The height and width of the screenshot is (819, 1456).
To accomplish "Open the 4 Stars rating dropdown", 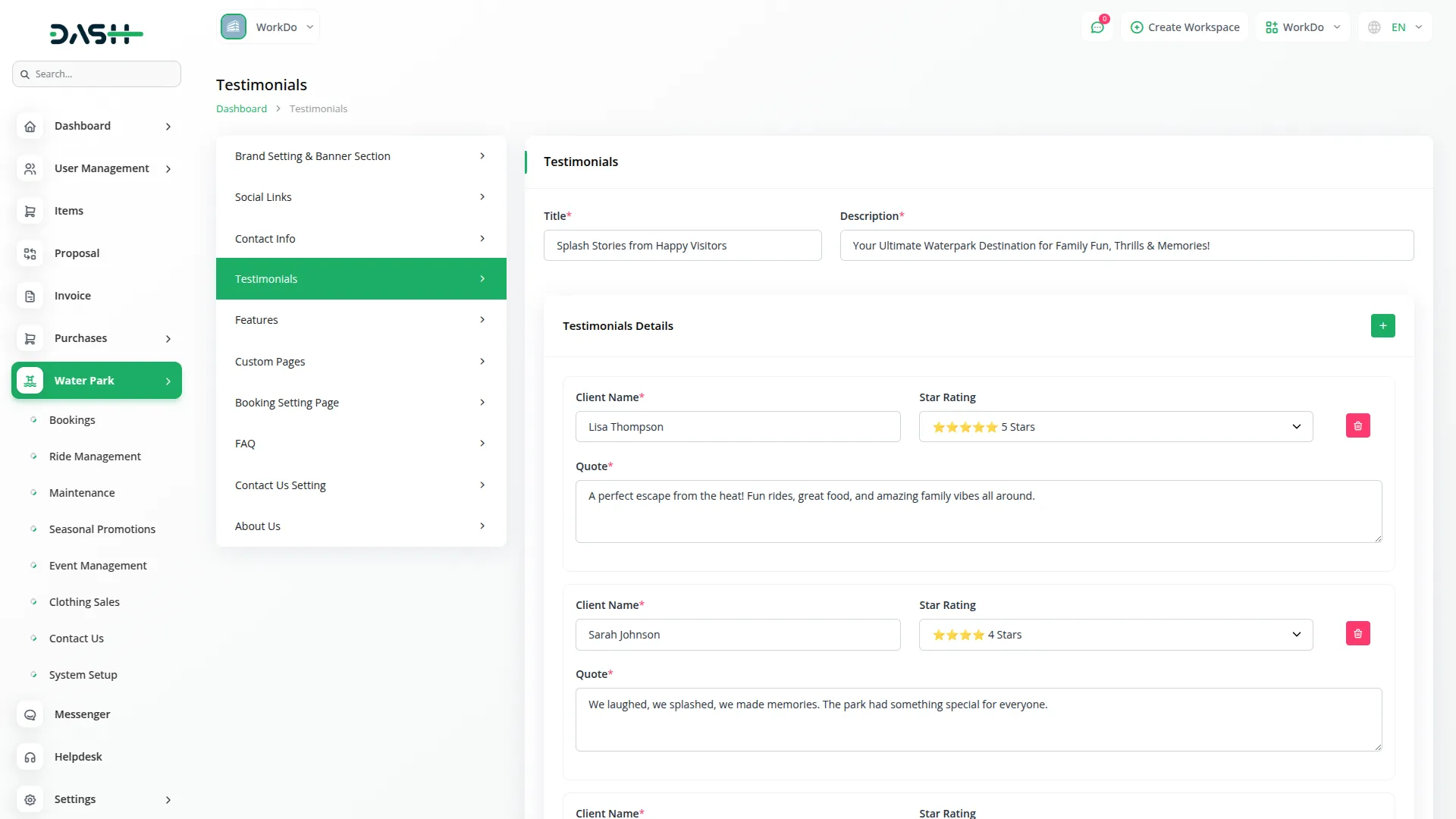I will click(1116, 635).
